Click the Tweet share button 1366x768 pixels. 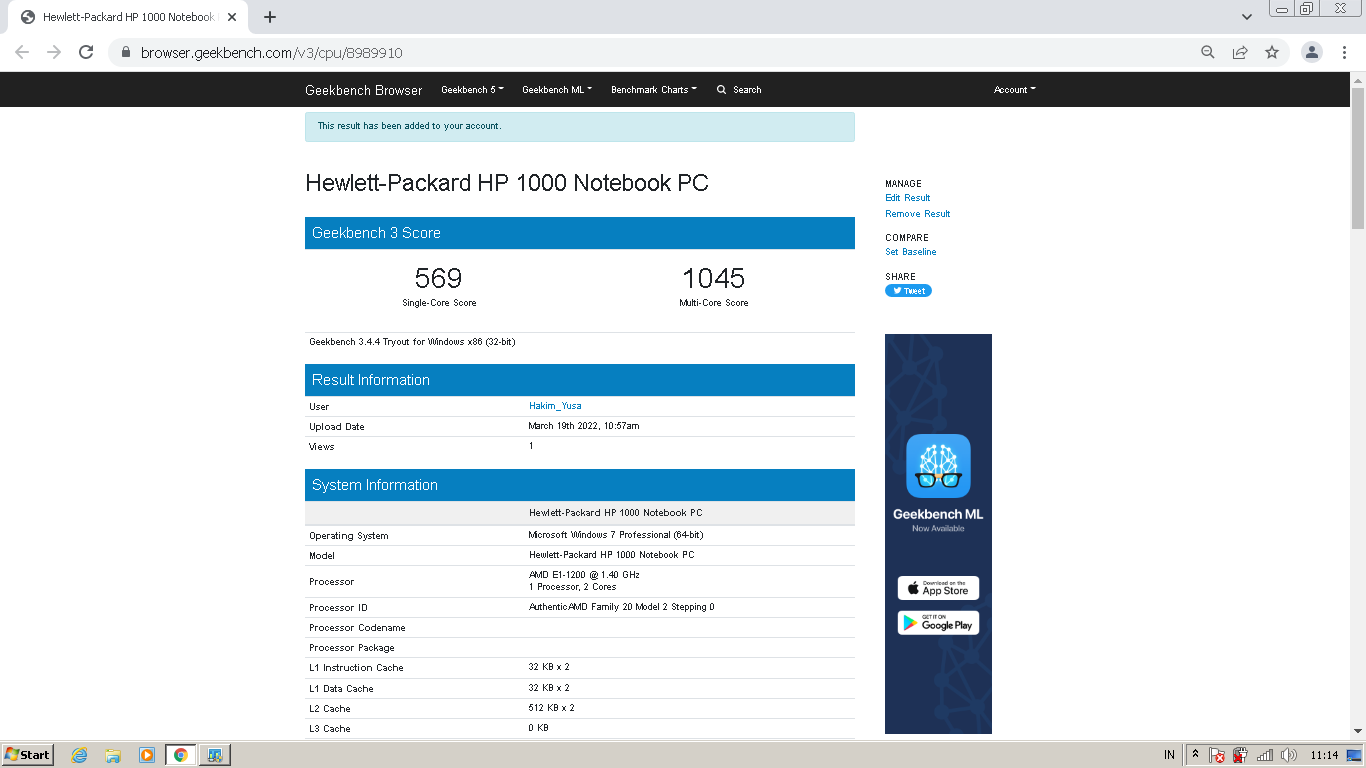tap(908, 291)
